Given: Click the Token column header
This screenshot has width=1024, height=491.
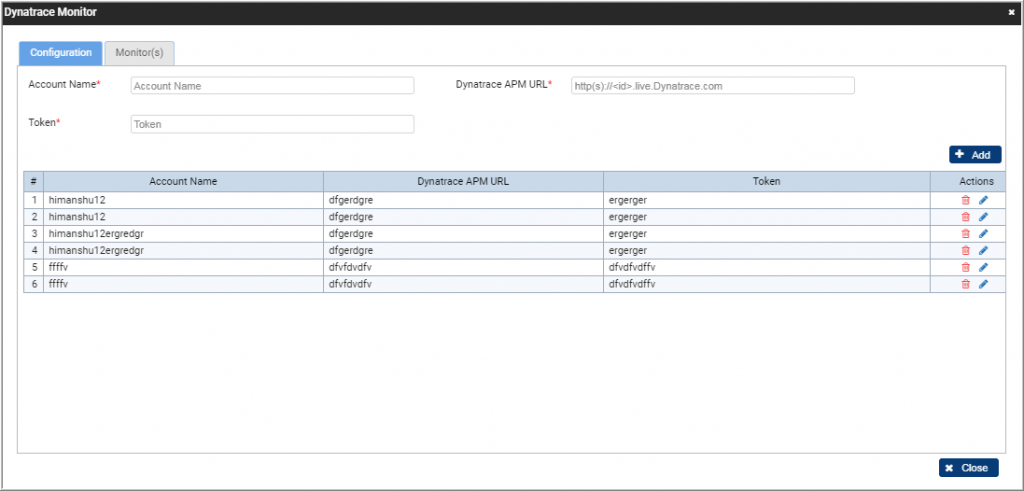Looking at the screenshot, I should pos(766,182).
